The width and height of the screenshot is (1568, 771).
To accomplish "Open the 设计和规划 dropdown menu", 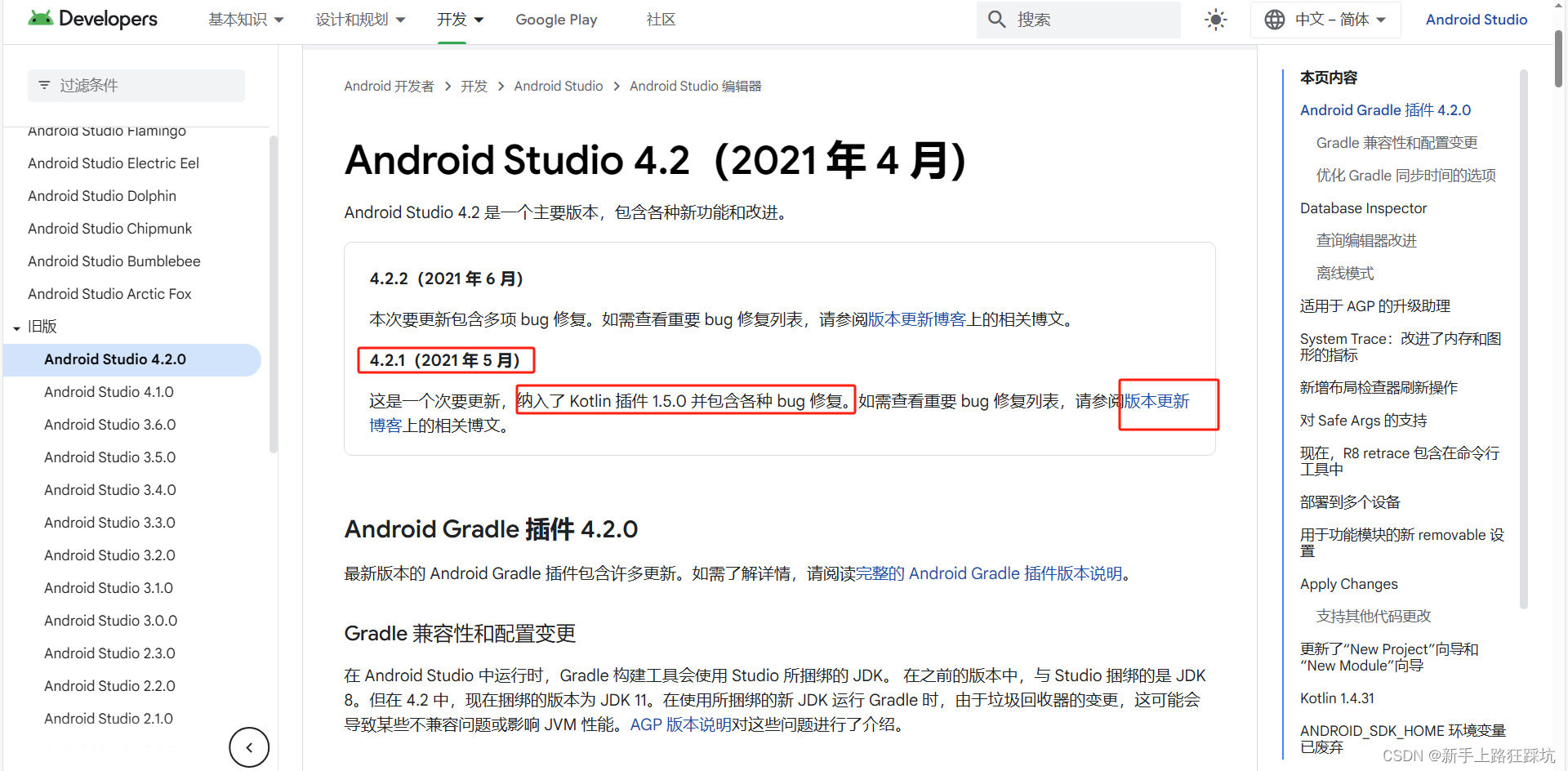I will click(x=360, y=20).
